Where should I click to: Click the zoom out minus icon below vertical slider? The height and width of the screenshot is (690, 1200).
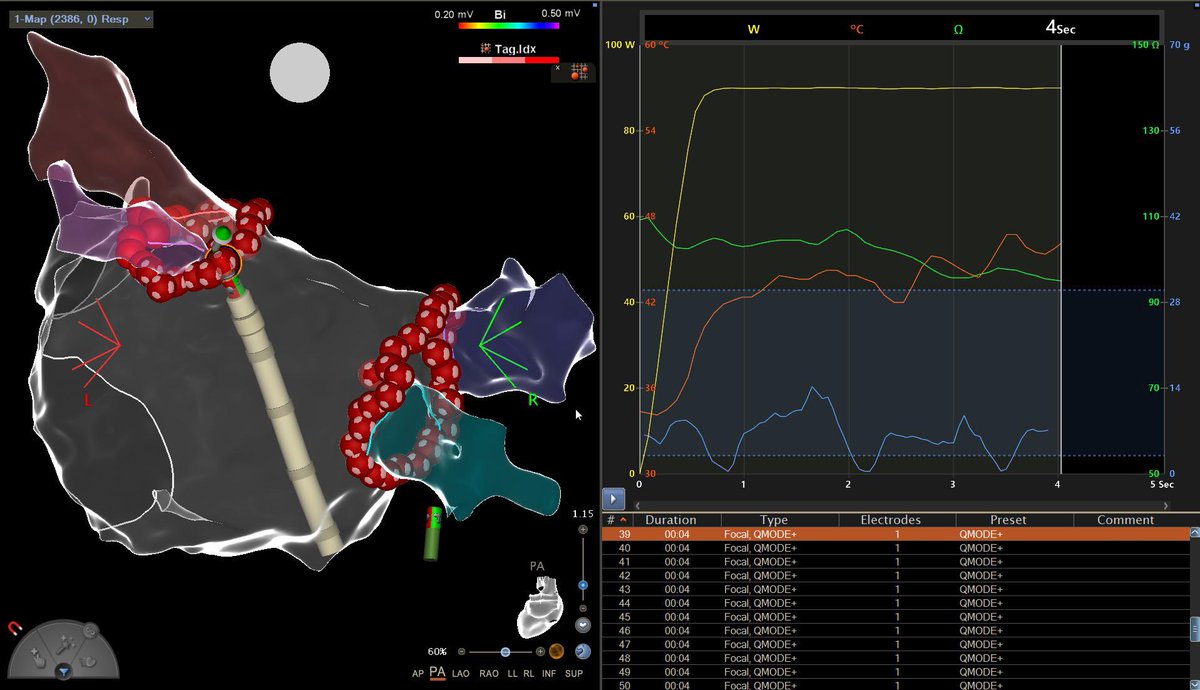(583, 610)
